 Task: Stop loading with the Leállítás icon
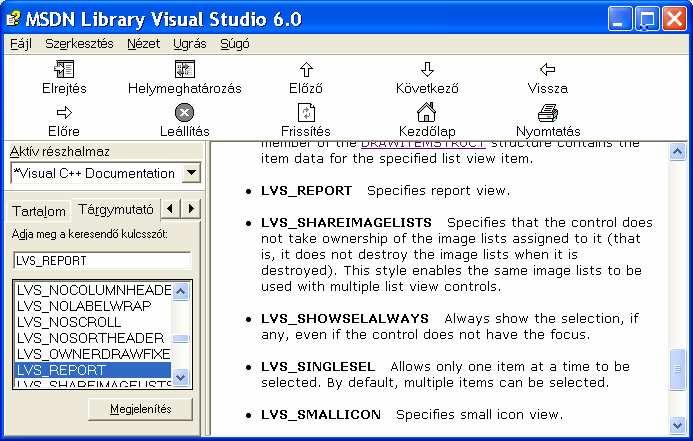tap(185, 112)
